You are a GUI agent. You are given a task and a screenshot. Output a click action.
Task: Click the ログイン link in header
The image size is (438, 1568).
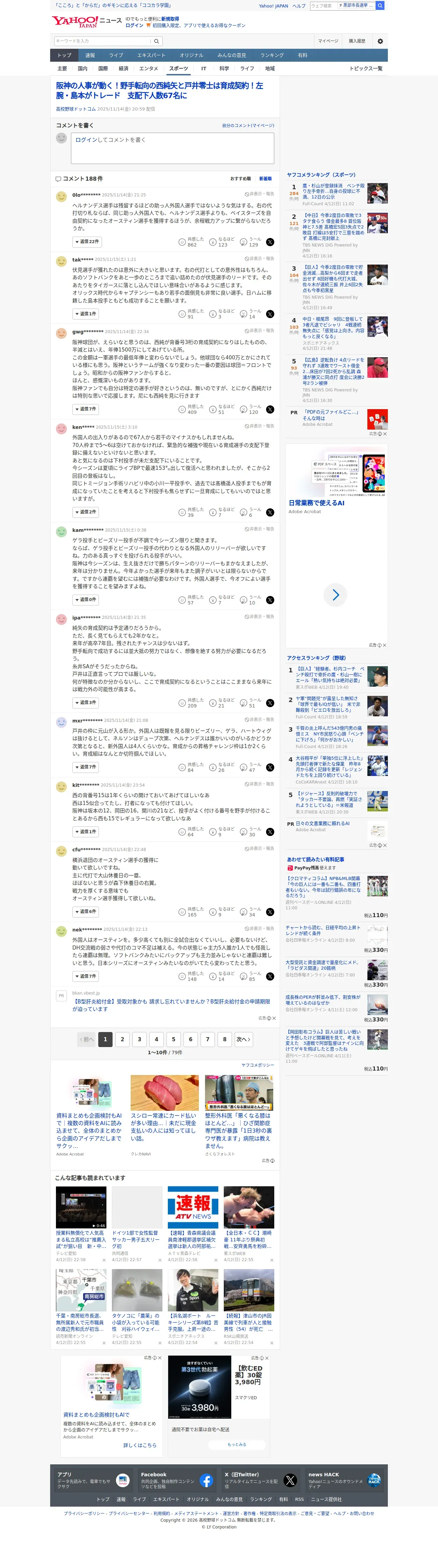pos(135,26)
